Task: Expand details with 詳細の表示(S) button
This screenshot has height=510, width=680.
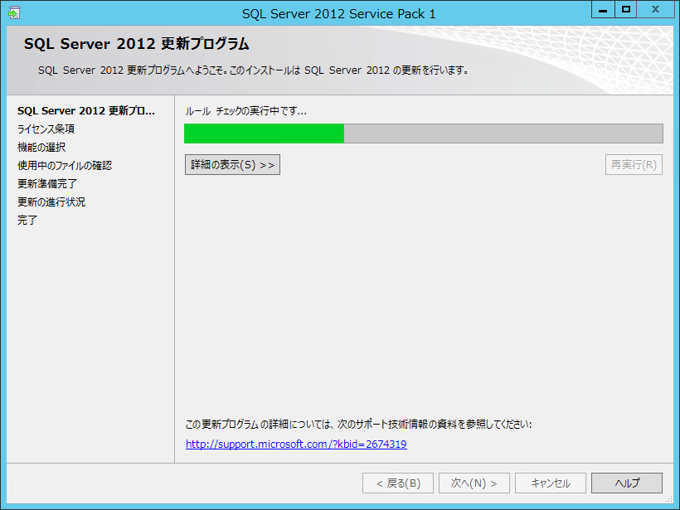Action: pos(232,165)
